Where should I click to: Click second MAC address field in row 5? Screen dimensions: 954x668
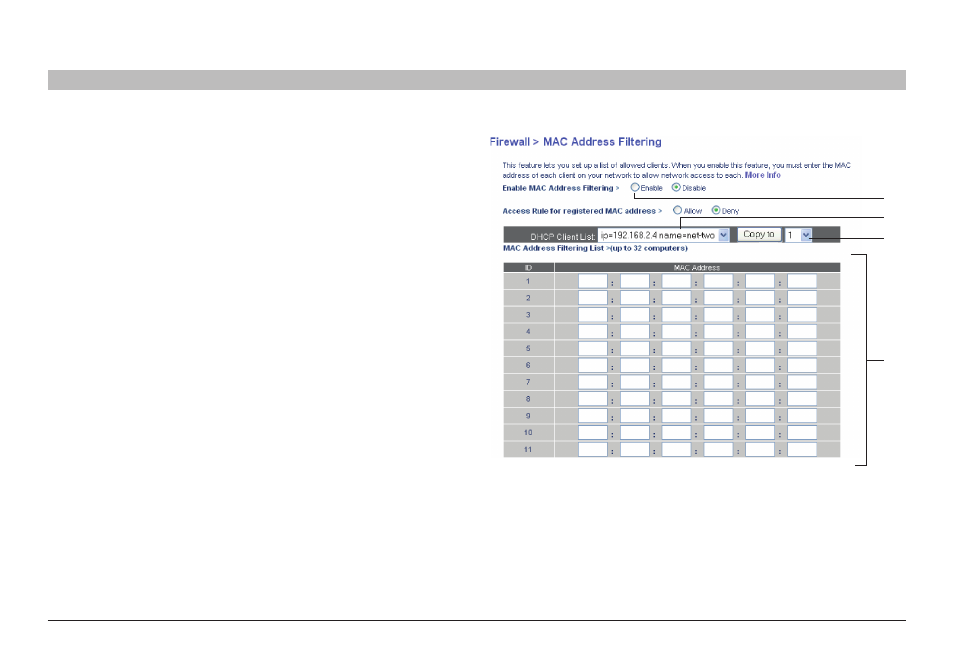(x=635, y=349)
